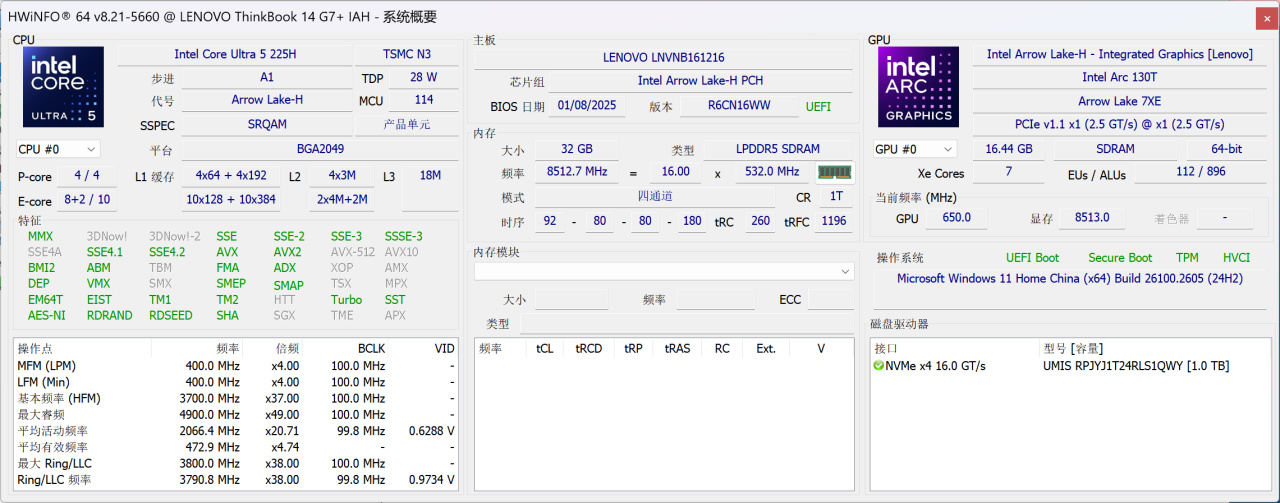Click the GPU clock 650.0 value
This screenshot has height=503, width=1280.
point(956,217)
